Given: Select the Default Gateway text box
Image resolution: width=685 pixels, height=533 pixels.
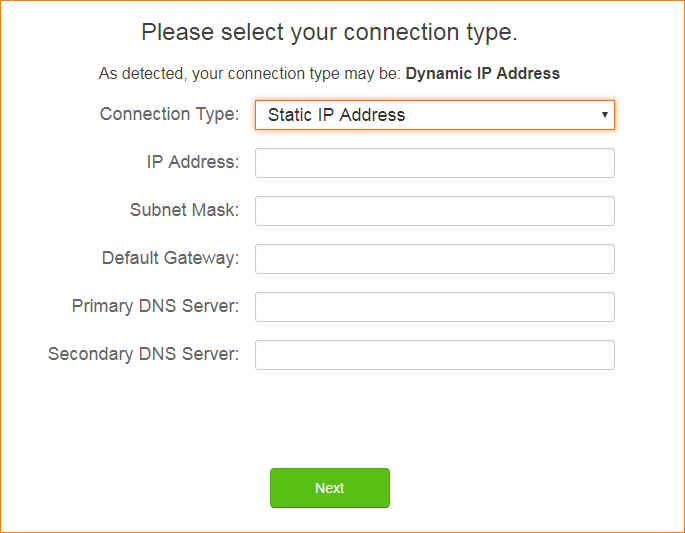Looking at the screenshot, I should pyautogui.click(x=434, y=259).
